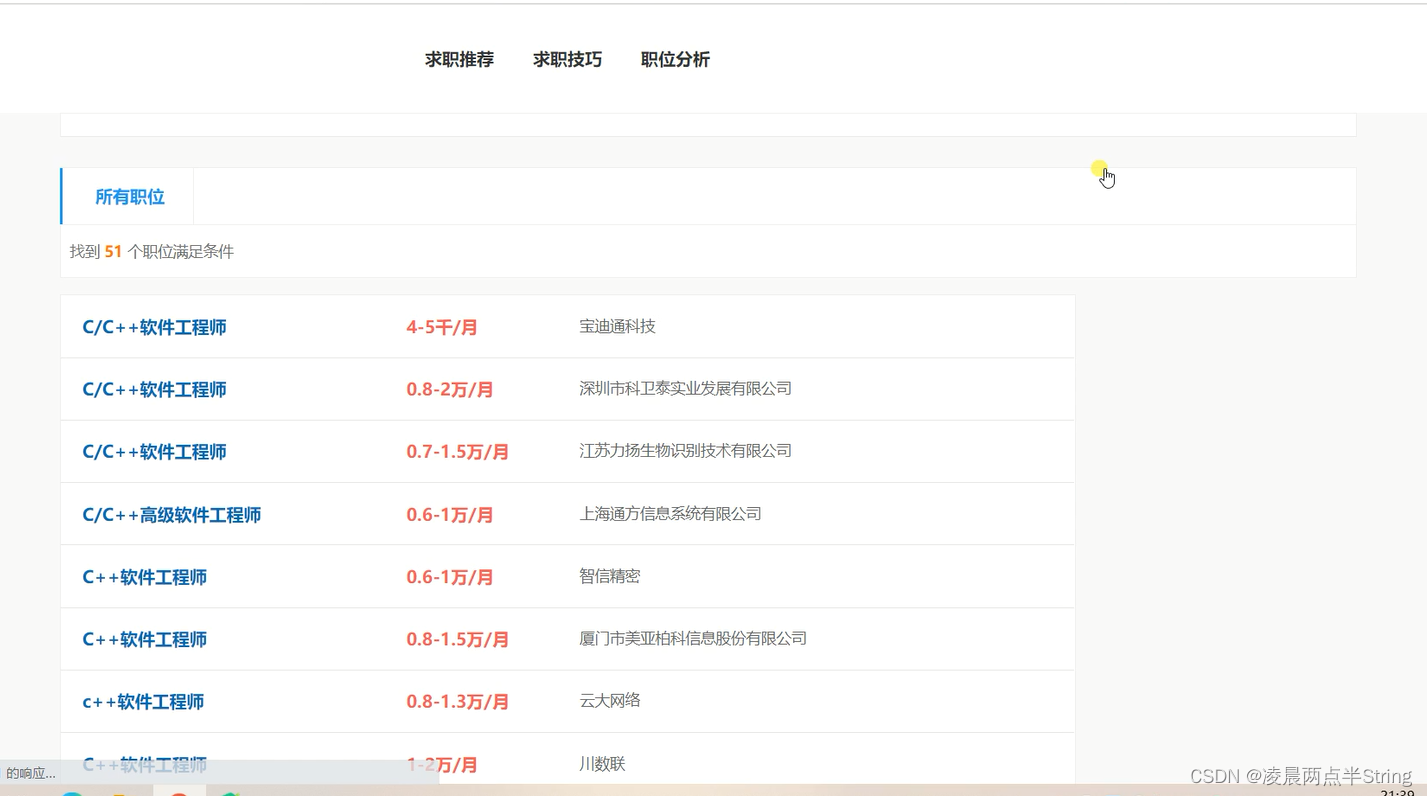
Task: Click the company name 宝迪通科技
Action: pyautogui.click(x=617, y=326)
